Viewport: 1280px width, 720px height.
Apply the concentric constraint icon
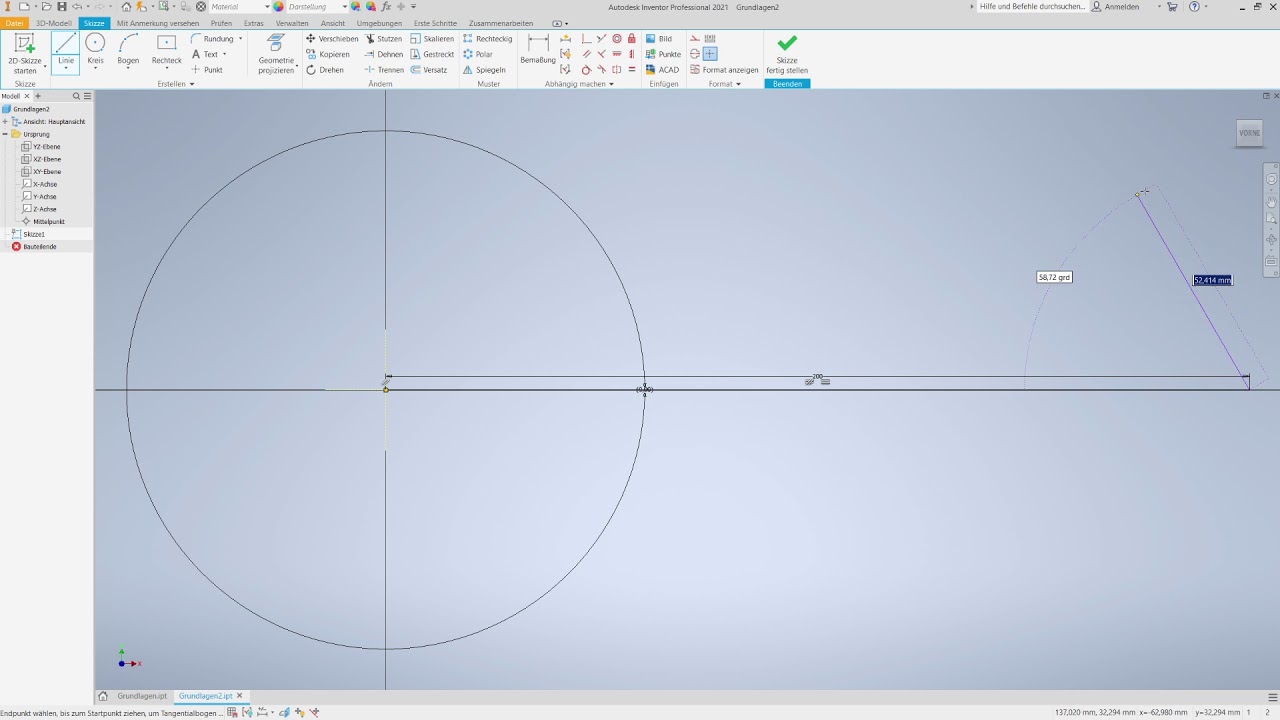pyautogui.click(x=617, y=39)
